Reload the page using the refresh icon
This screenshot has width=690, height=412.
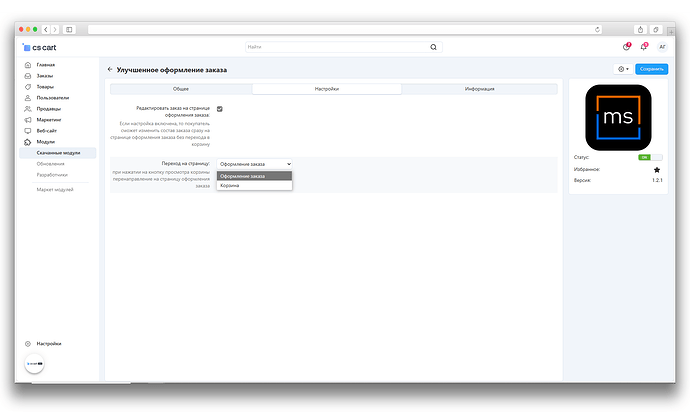(597, 29)
